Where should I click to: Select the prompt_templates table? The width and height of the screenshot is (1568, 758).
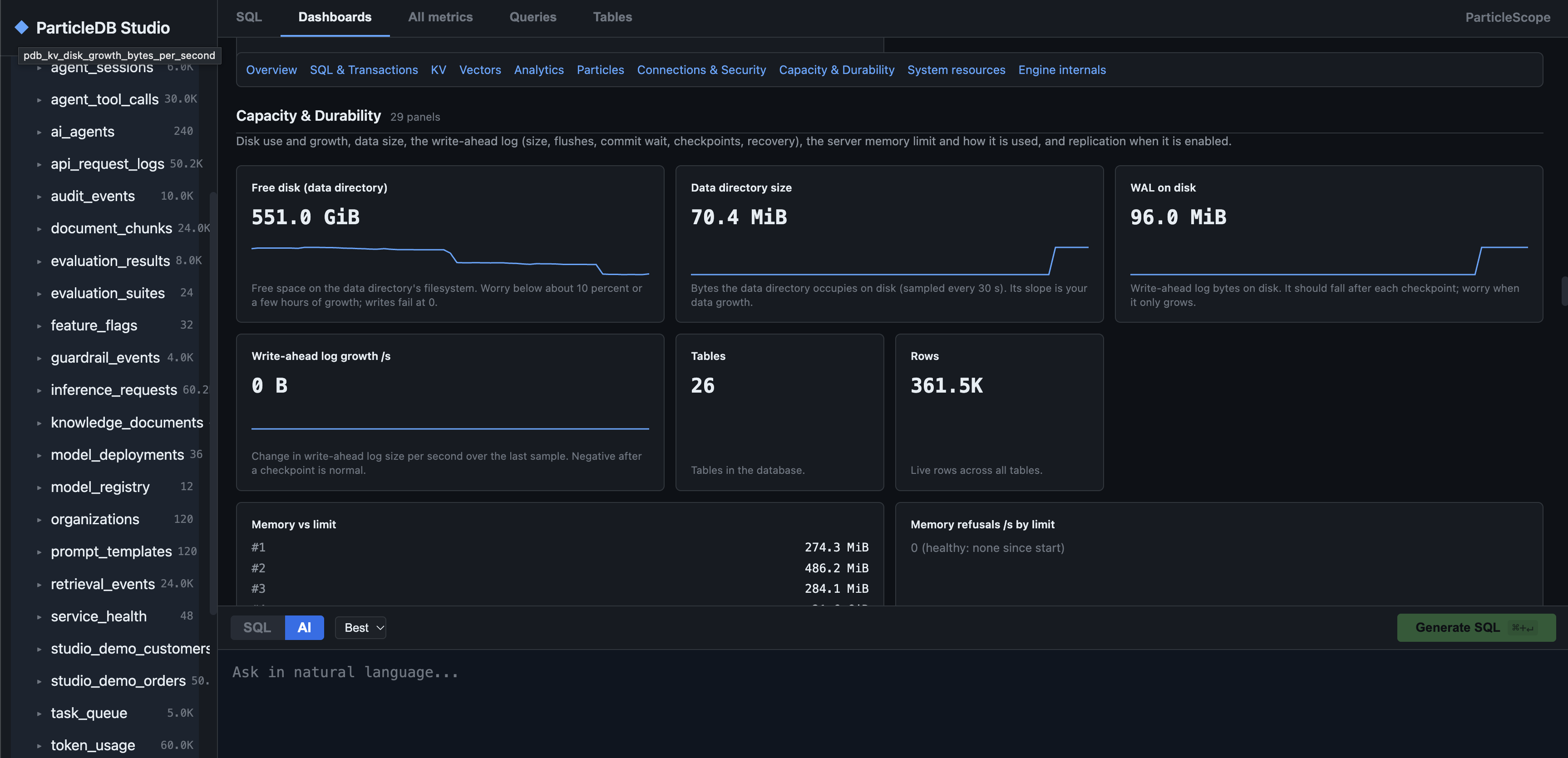111,551
